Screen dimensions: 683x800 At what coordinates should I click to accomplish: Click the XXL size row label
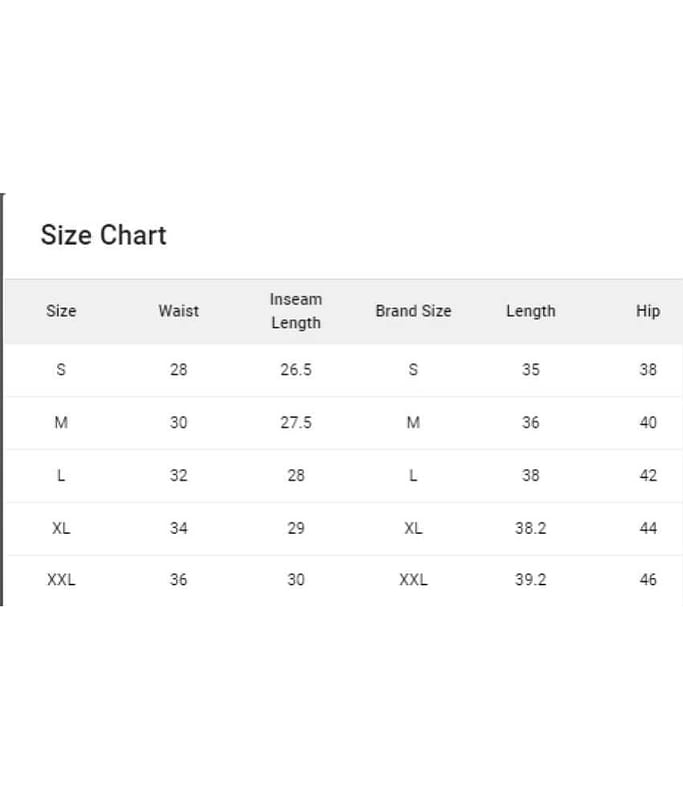tap(61, 580)
